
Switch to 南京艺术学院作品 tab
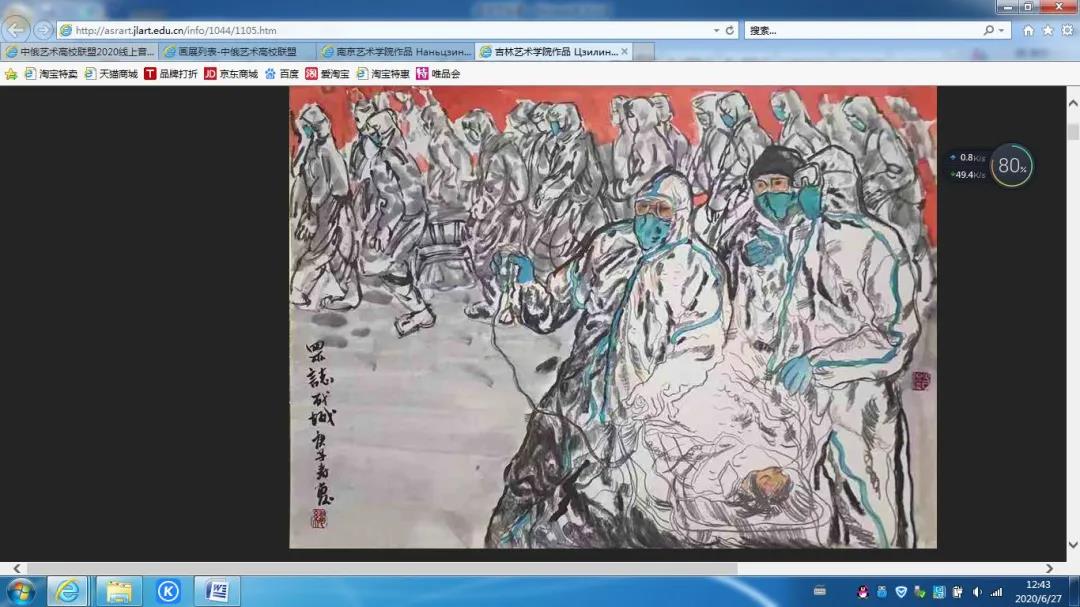tap(395, 51)
